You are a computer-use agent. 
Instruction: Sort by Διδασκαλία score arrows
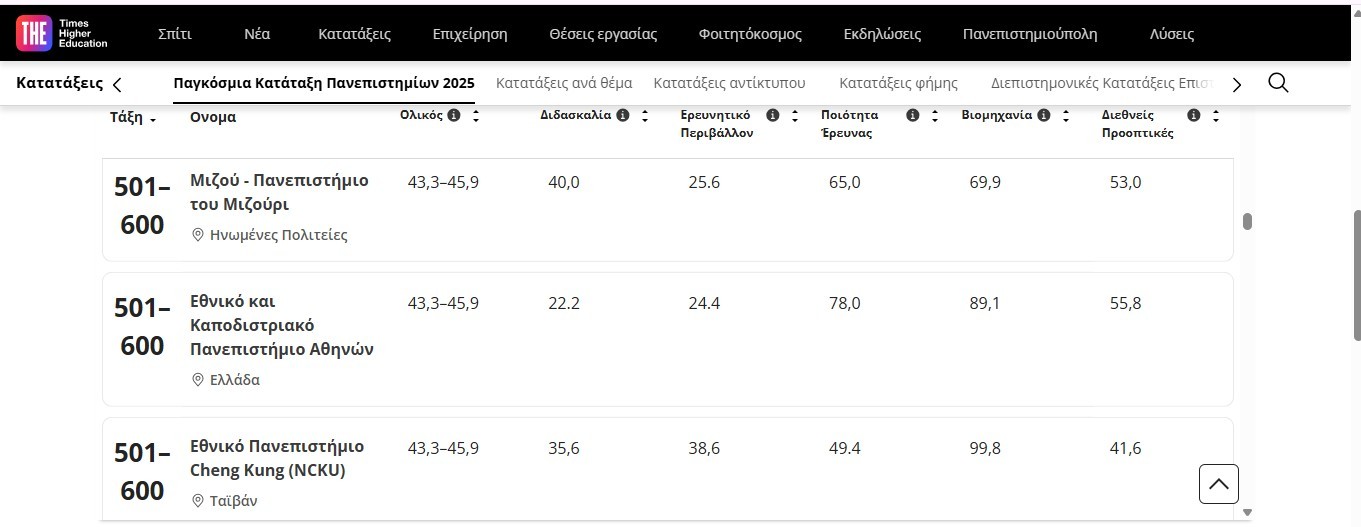coord(645,116)
